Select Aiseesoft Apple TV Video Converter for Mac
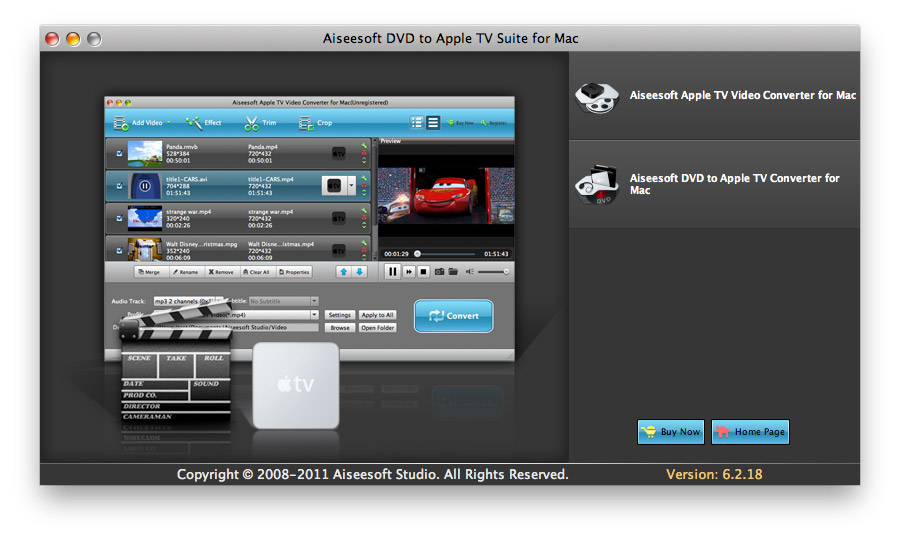The image size is (900, 540). [x=742, y=96]
